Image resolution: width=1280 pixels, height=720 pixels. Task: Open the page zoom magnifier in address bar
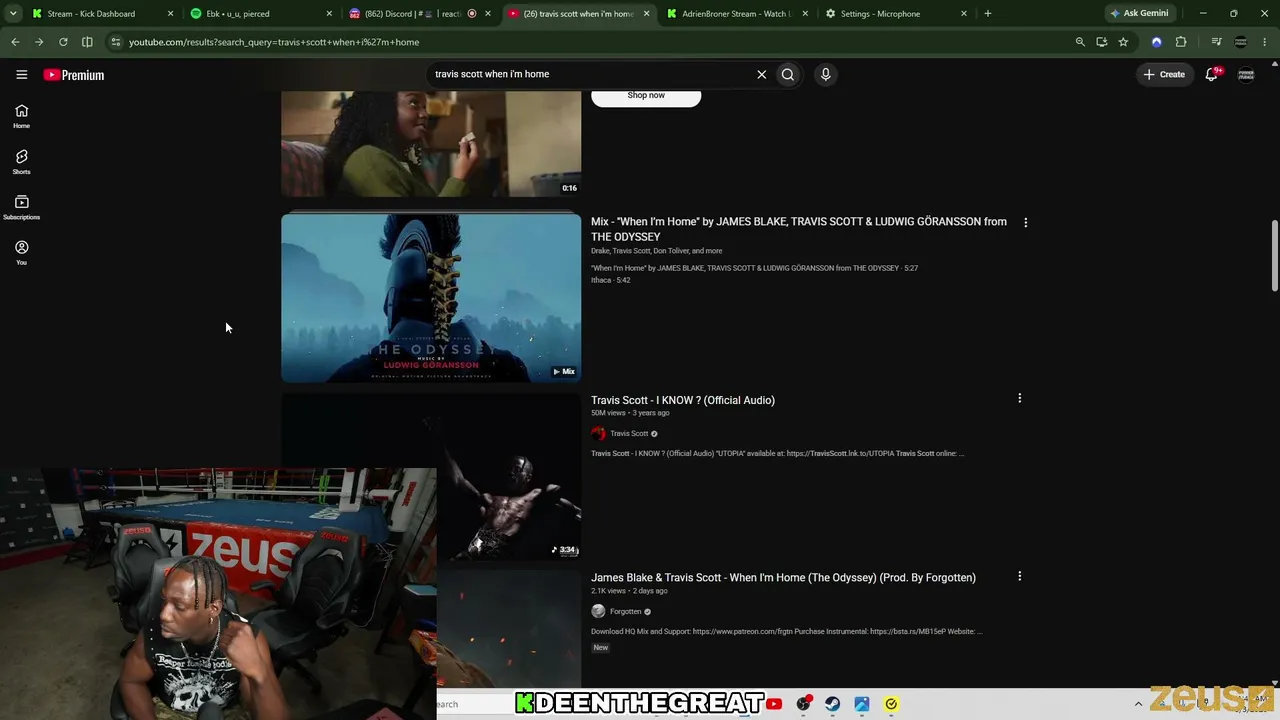[1080, 42]
